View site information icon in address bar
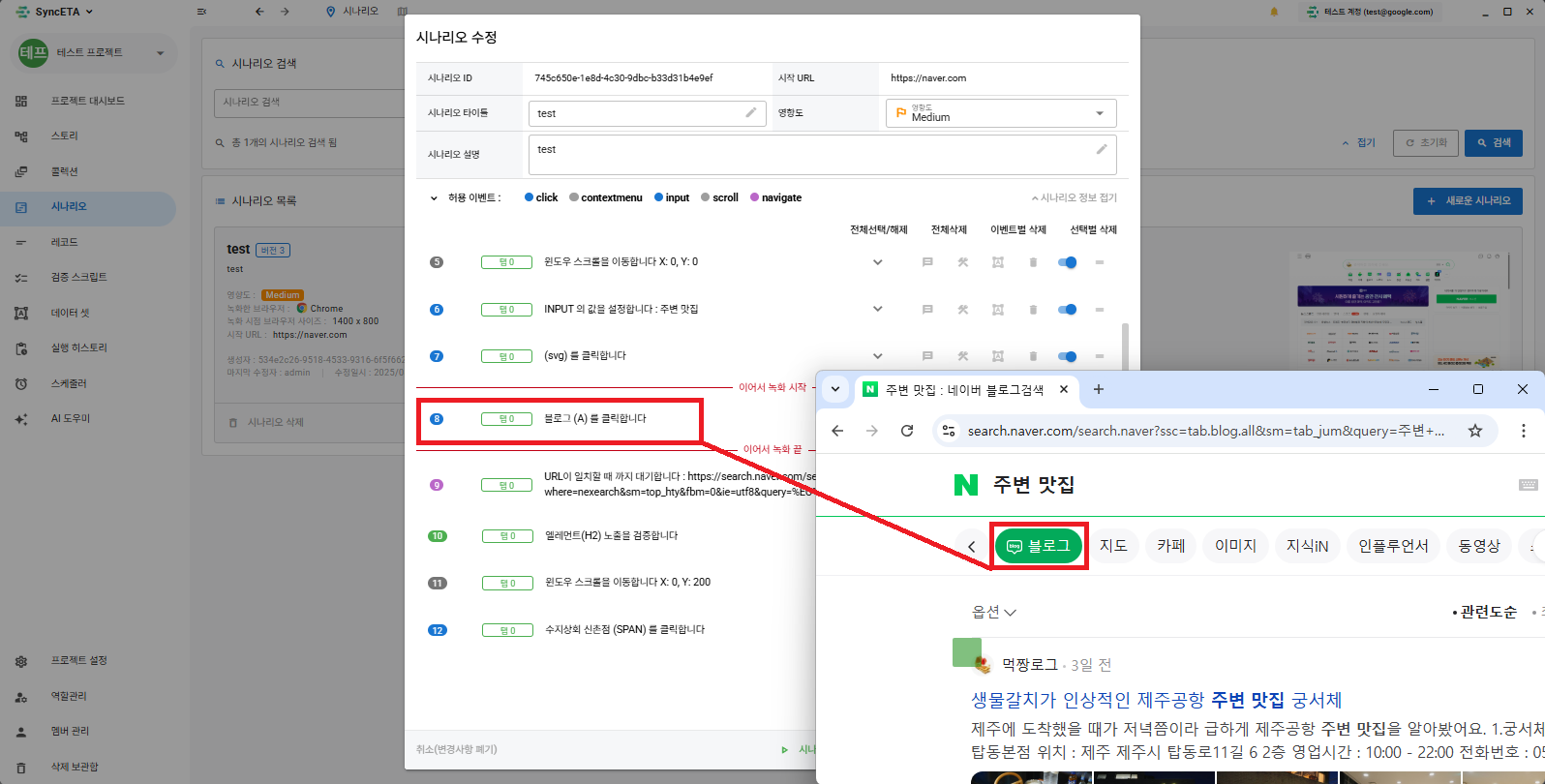Image resolution: width=1545 pixels, height=784 pixels. coord(949,431)
